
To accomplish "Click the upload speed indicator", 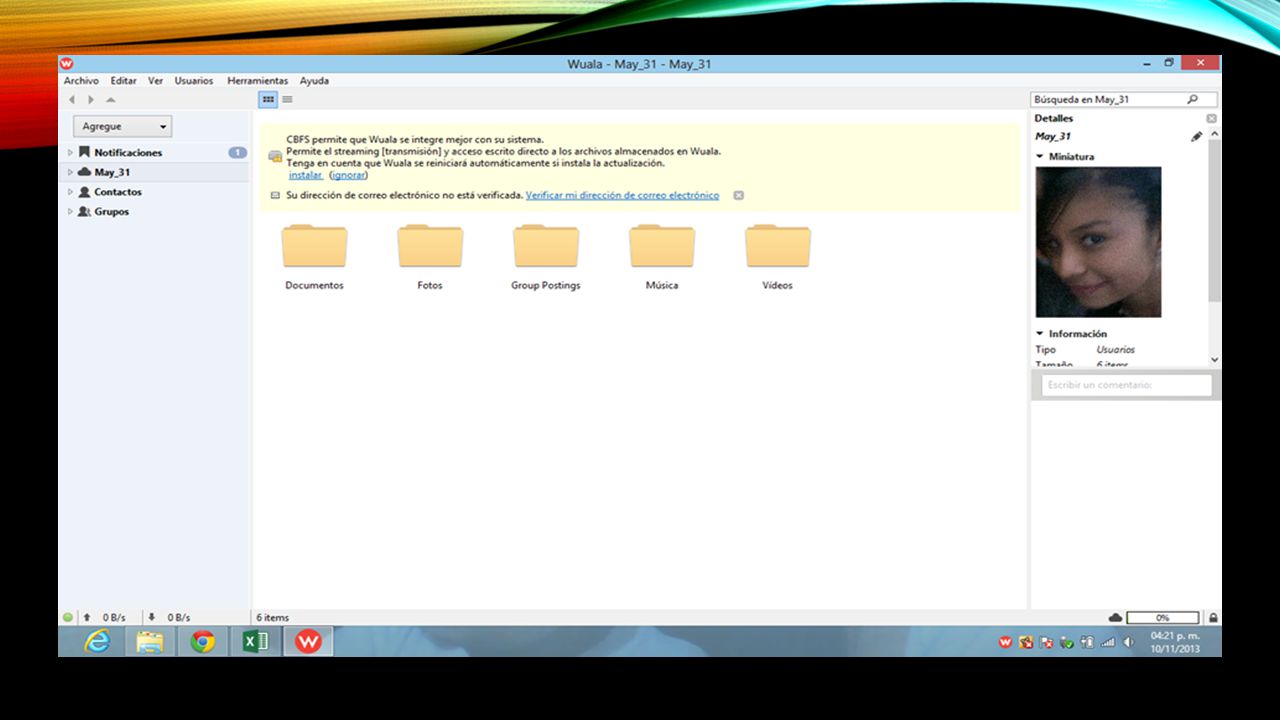I will click(x=104, y=618).
